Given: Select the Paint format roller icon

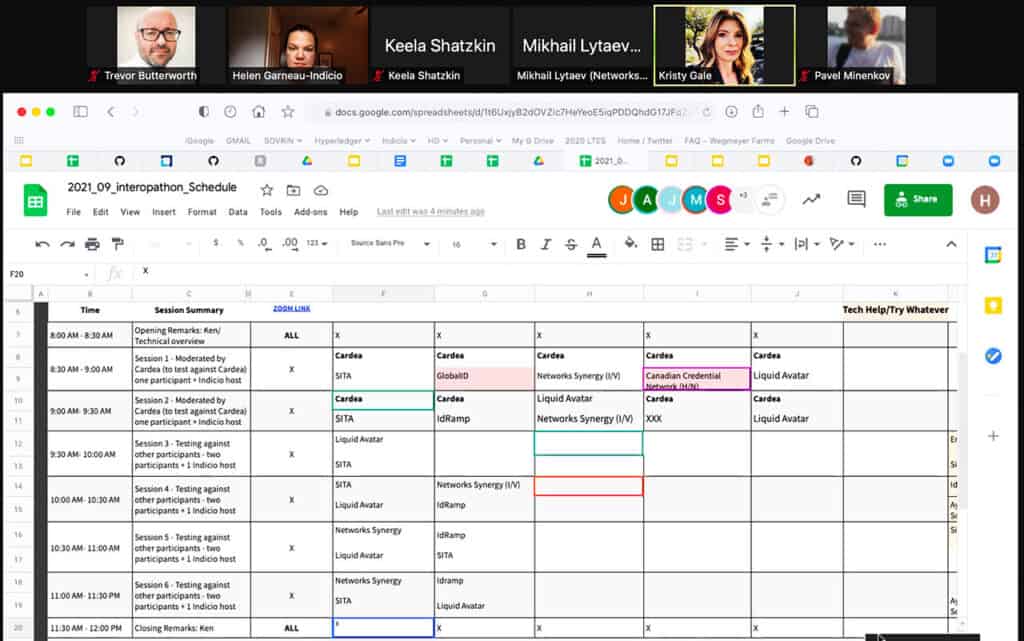Looking at the screenshot, I should (118, 244).
